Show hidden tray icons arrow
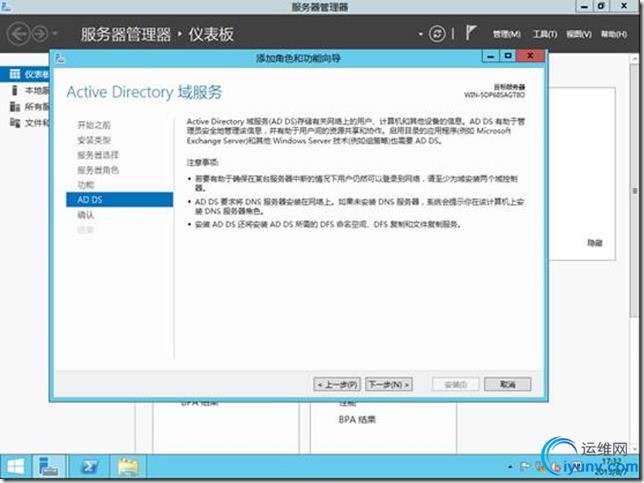644x483 pixels. [x=510, y=467]
